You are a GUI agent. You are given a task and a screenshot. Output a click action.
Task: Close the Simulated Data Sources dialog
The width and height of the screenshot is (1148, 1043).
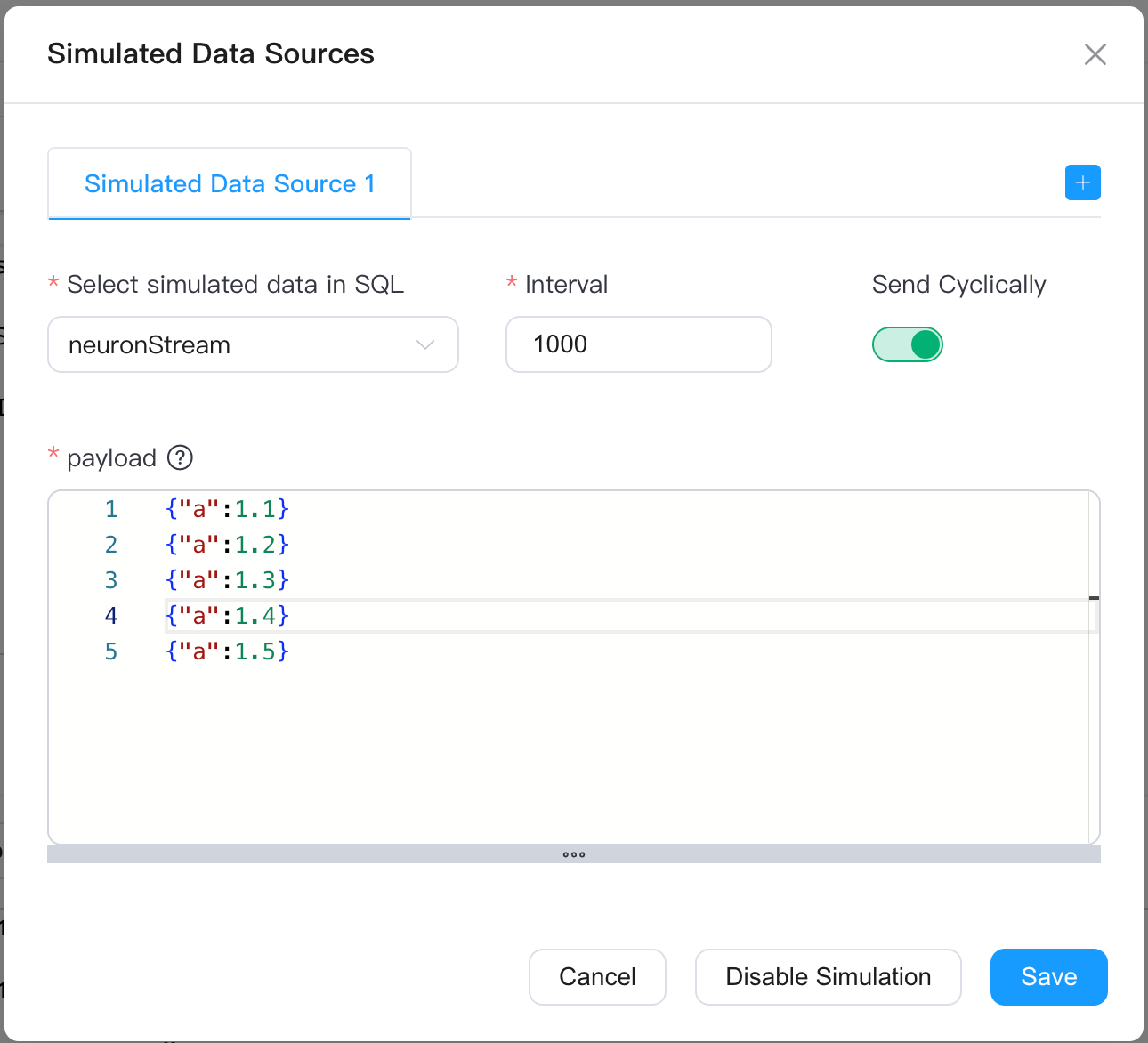pyautogui.click(x=1095, y=54)
